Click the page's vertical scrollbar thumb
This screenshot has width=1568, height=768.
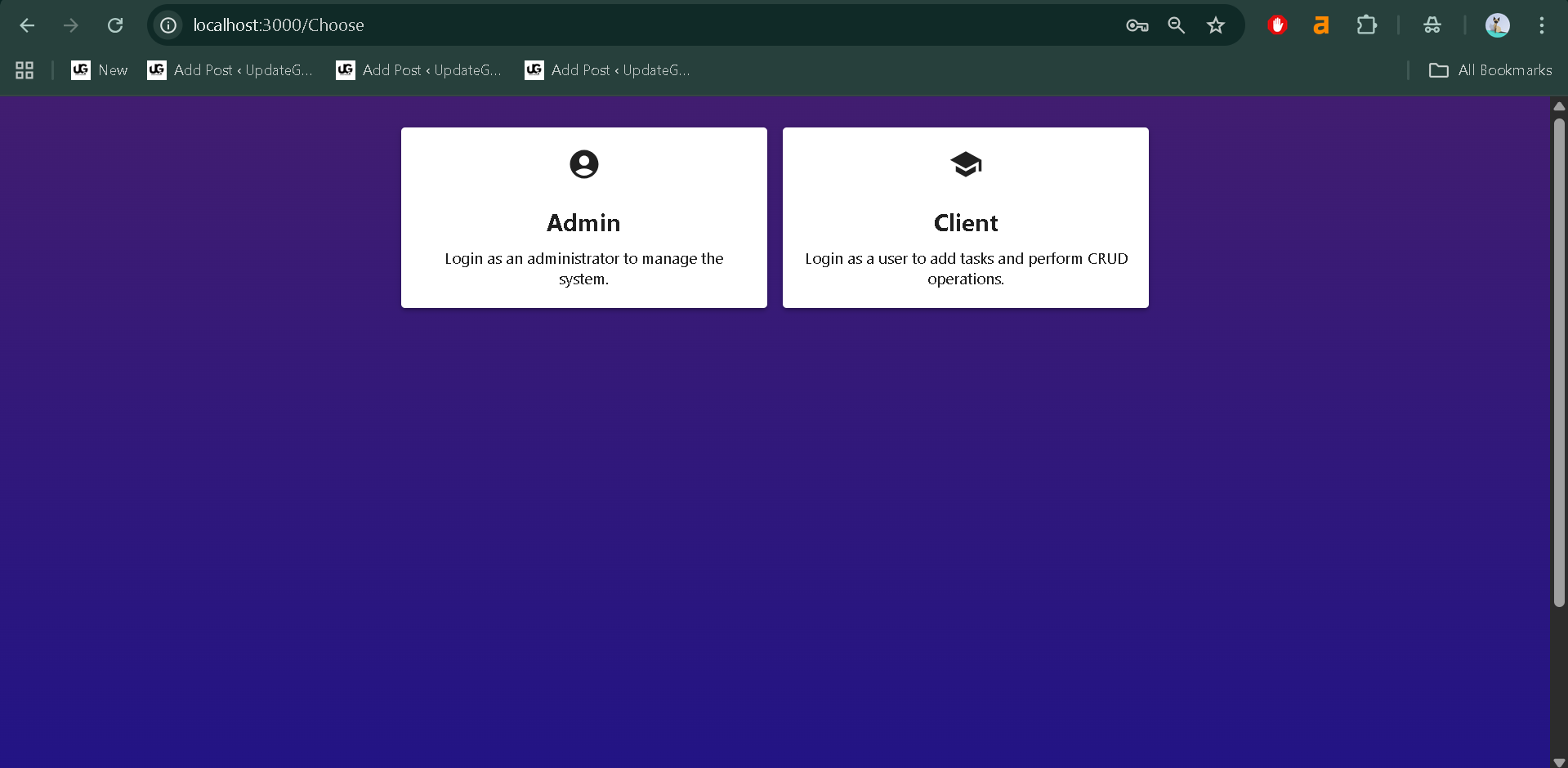coord(1559,359)
